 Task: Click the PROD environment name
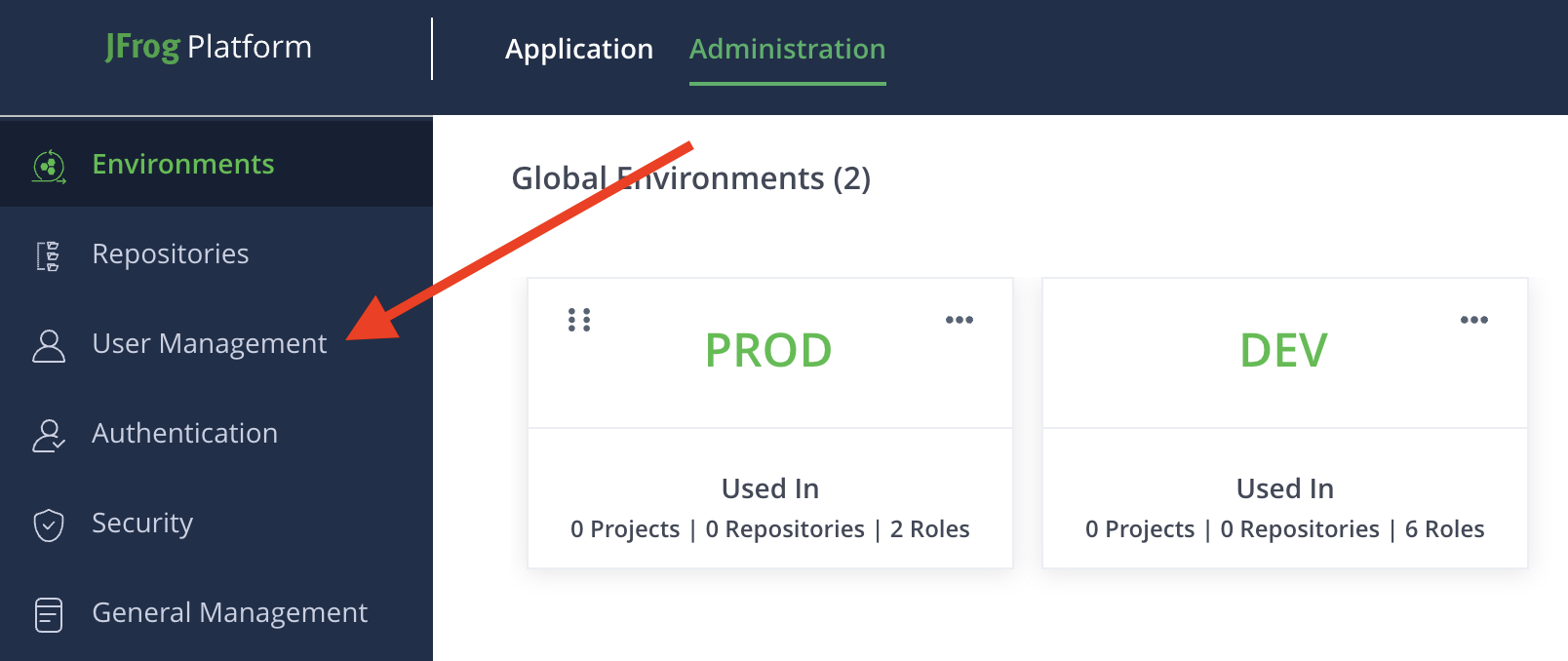click(768, 350)
